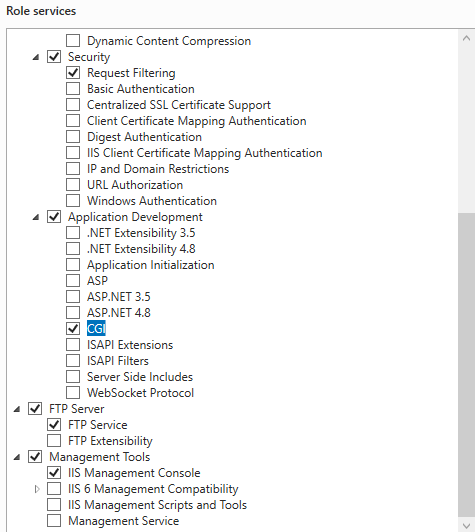Viewport: 475px width, 532px height.
Task: Check Management Service checkbox
Action: click(x=54, y=520)
